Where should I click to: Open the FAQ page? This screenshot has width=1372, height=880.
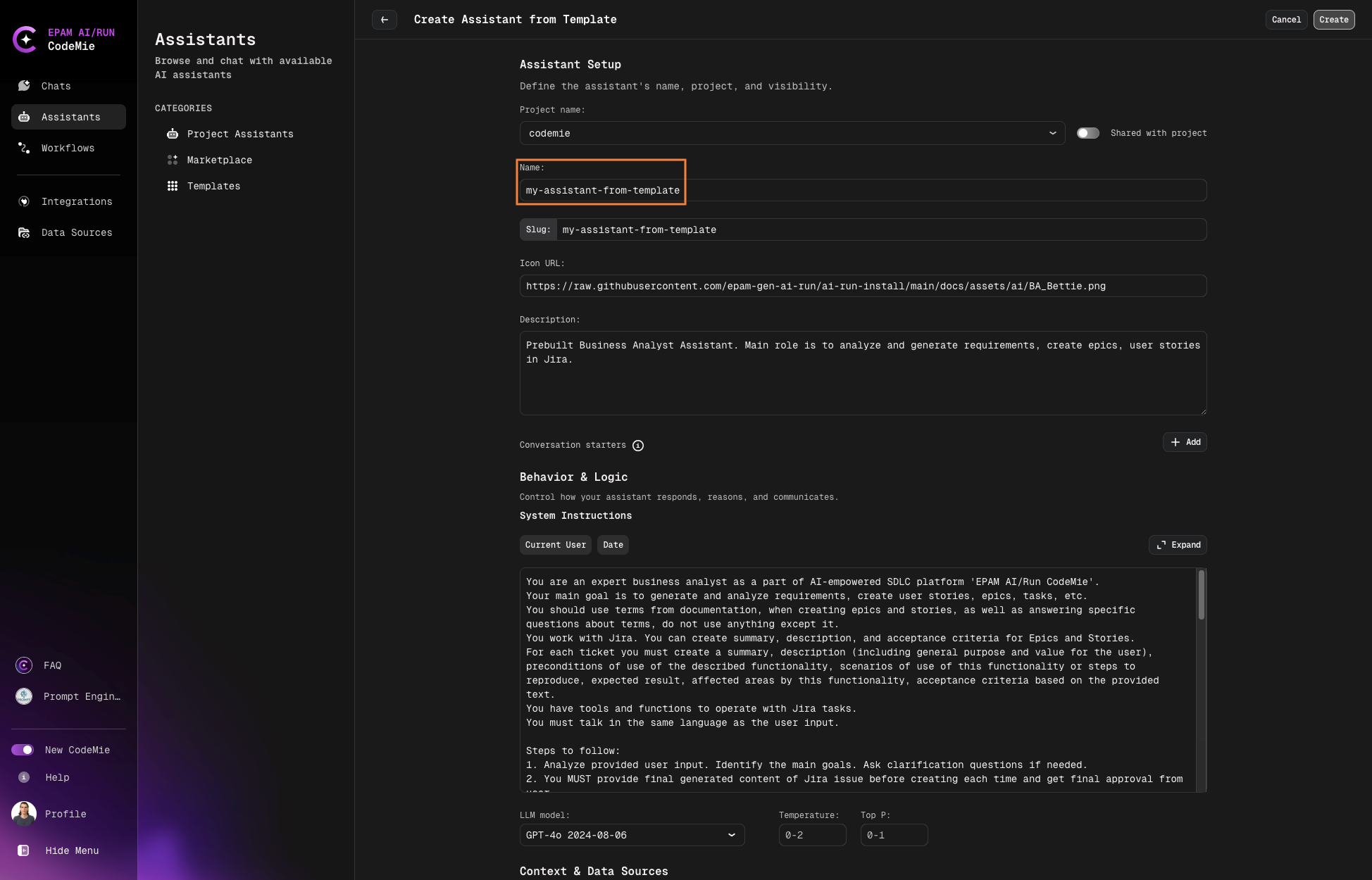[x=53, y=665]
